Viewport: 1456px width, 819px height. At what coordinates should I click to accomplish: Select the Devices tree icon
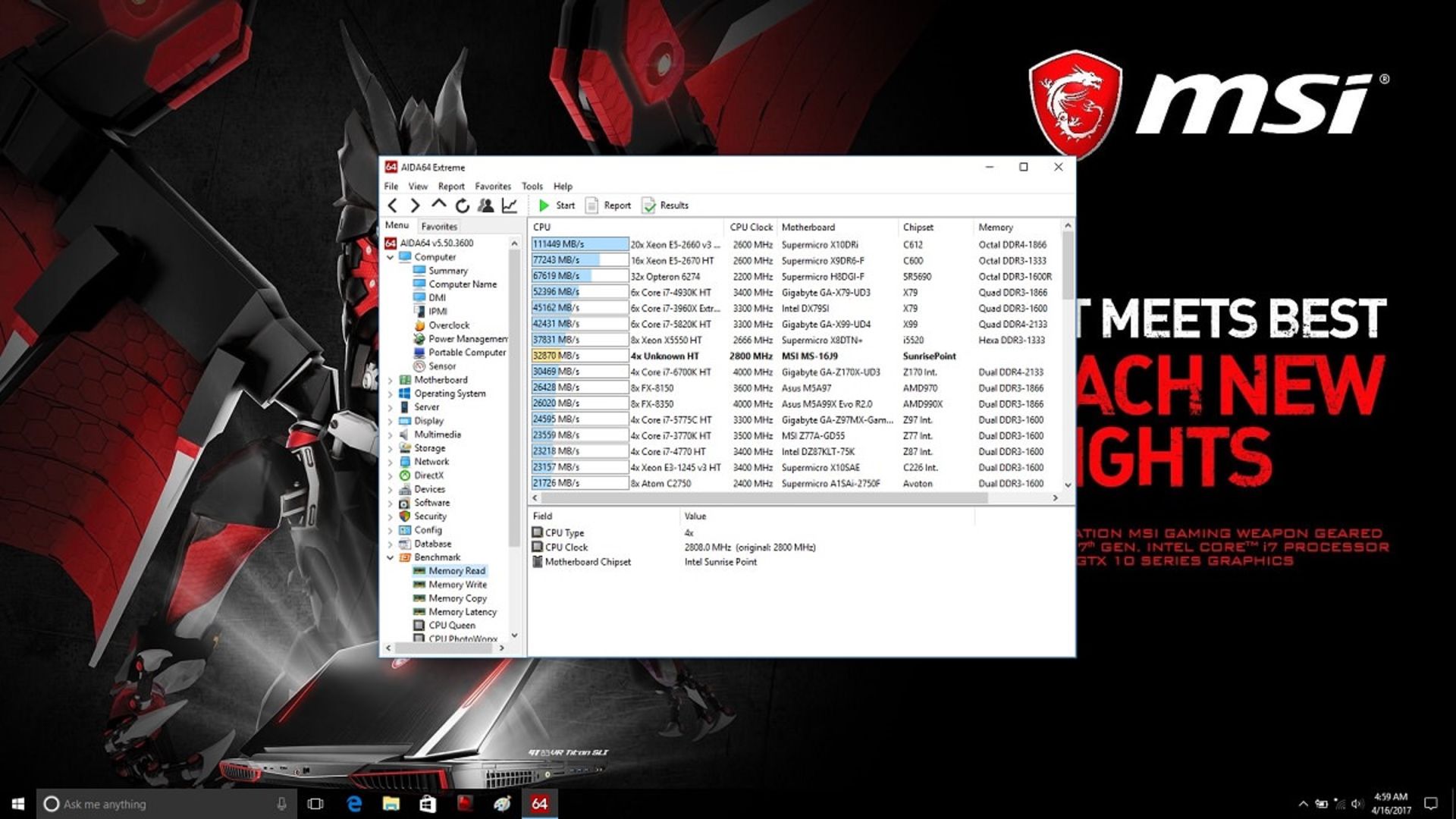[405, 489]
